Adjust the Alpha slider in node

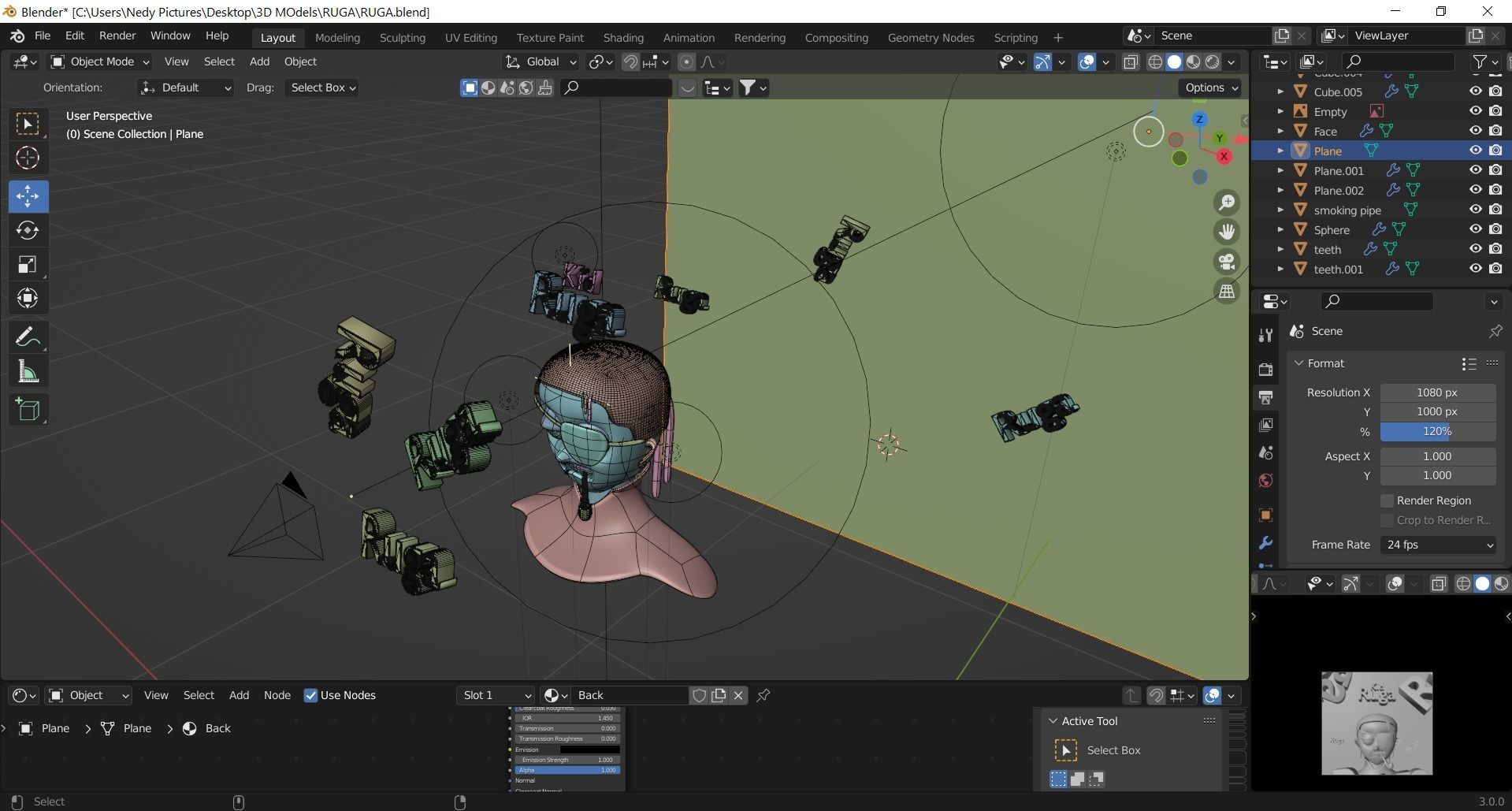coord(567,770)
